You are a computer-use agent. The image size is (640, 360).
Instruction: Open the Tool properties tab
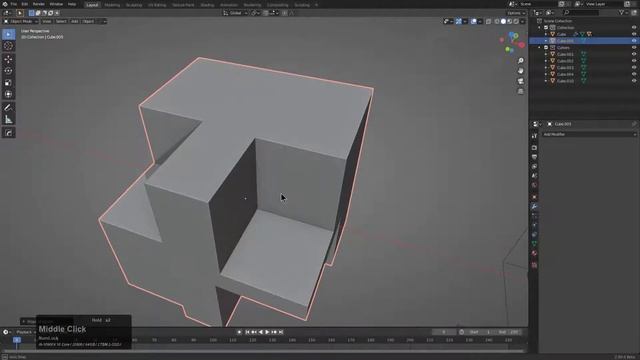point(534,136)
